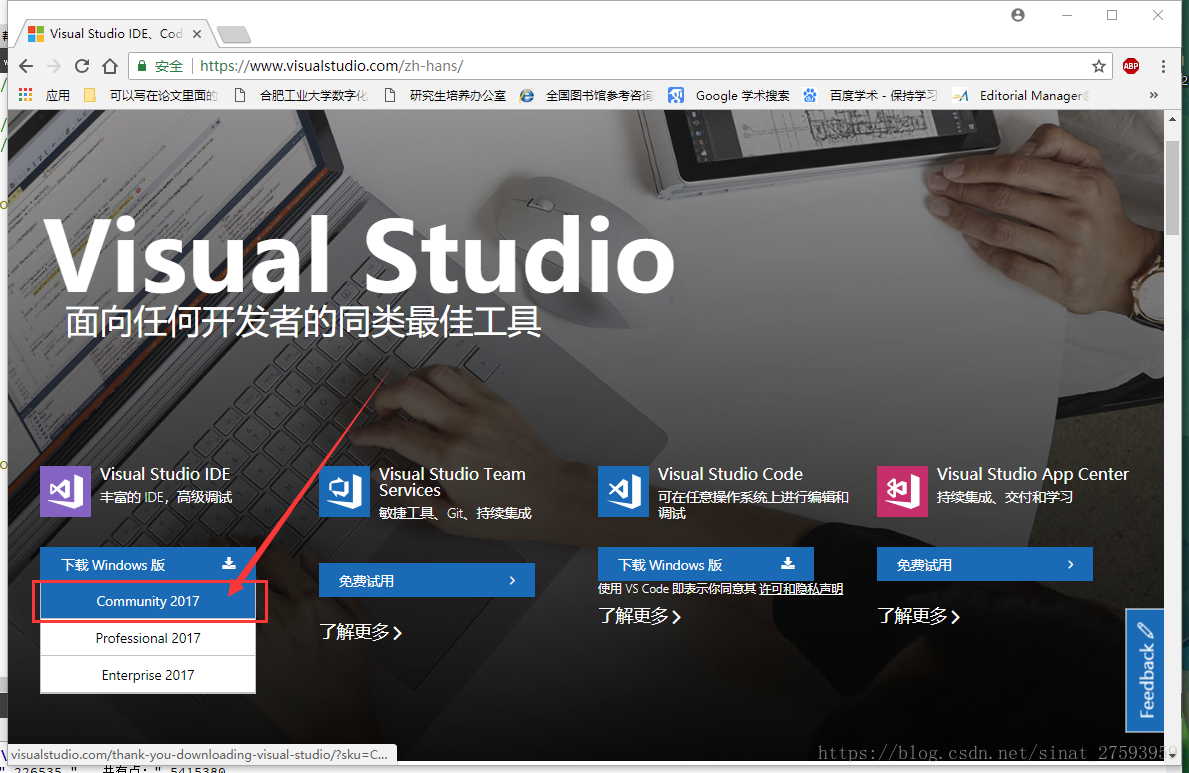Viewport: 1189px width, 773px height.
Task: Open the Google 学术搜索 bookmark
Action: (x=729, y=95)
